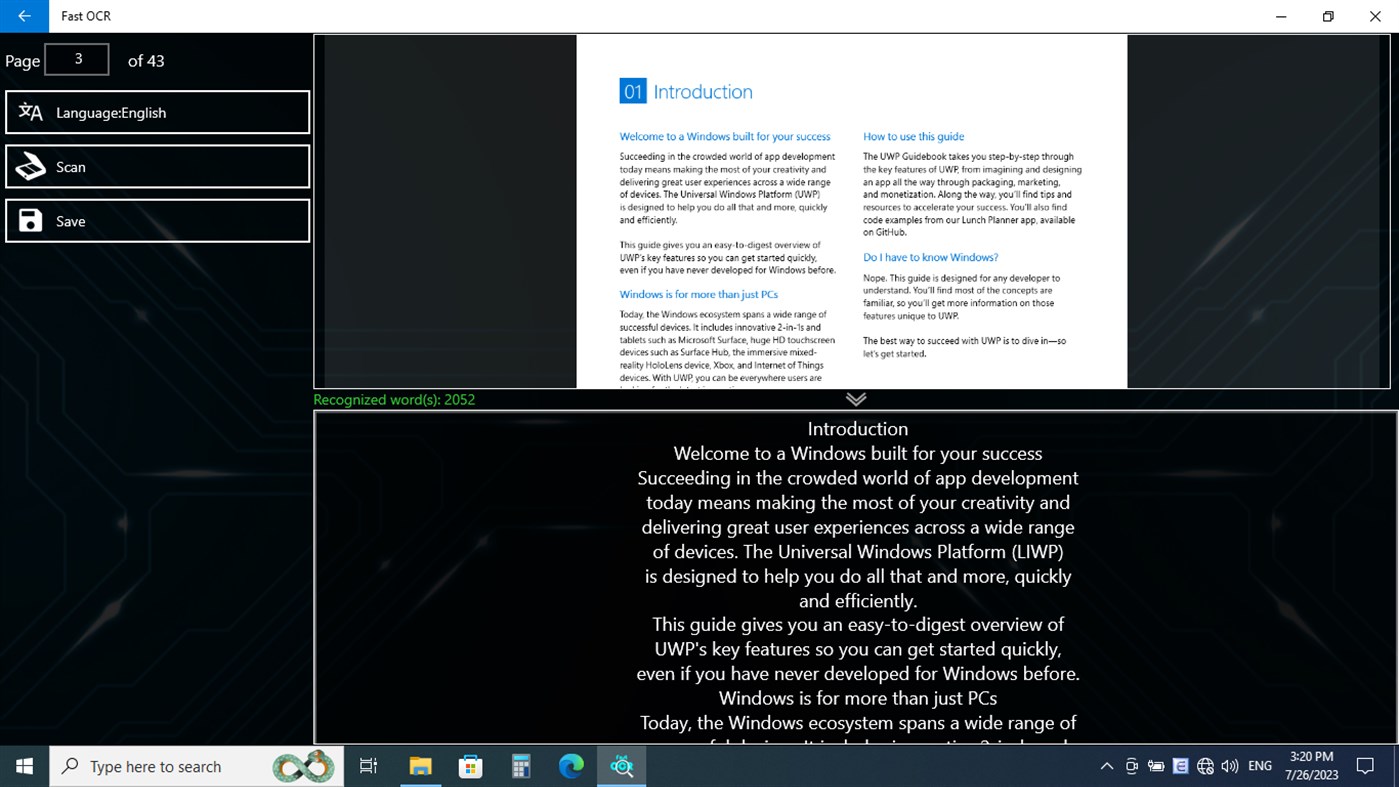Navigate back using the arrow icon
The height and width of the screenshot is (787, 1399).
(x=23, y=16)
